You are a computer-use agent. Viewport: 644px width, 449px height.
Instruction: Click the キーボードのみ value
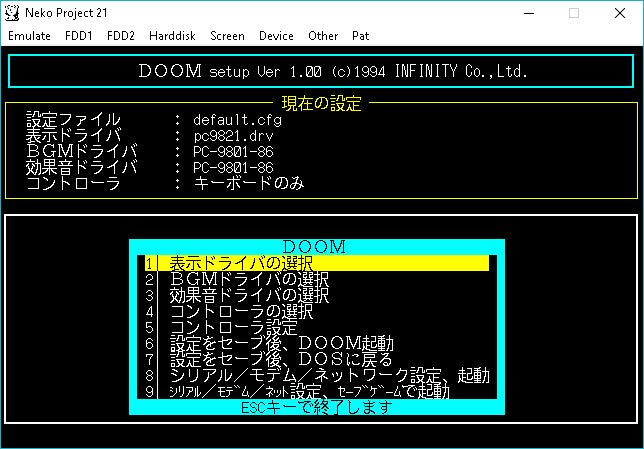click(x=249, y=183)
